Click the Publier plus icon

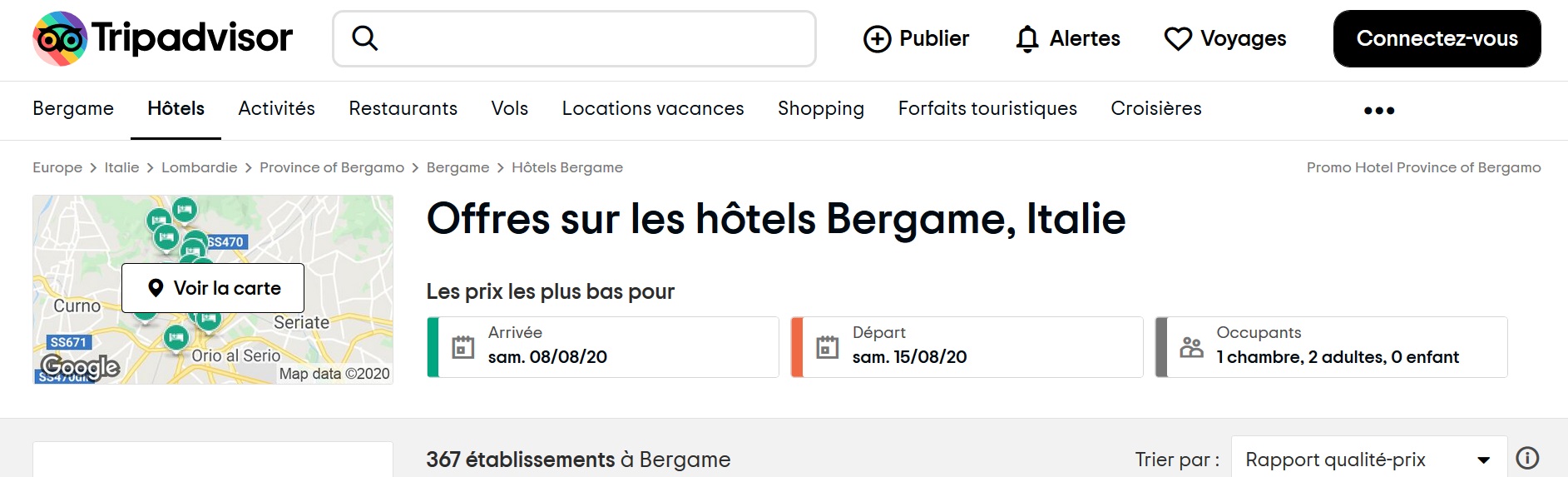[x=877, y=39]
